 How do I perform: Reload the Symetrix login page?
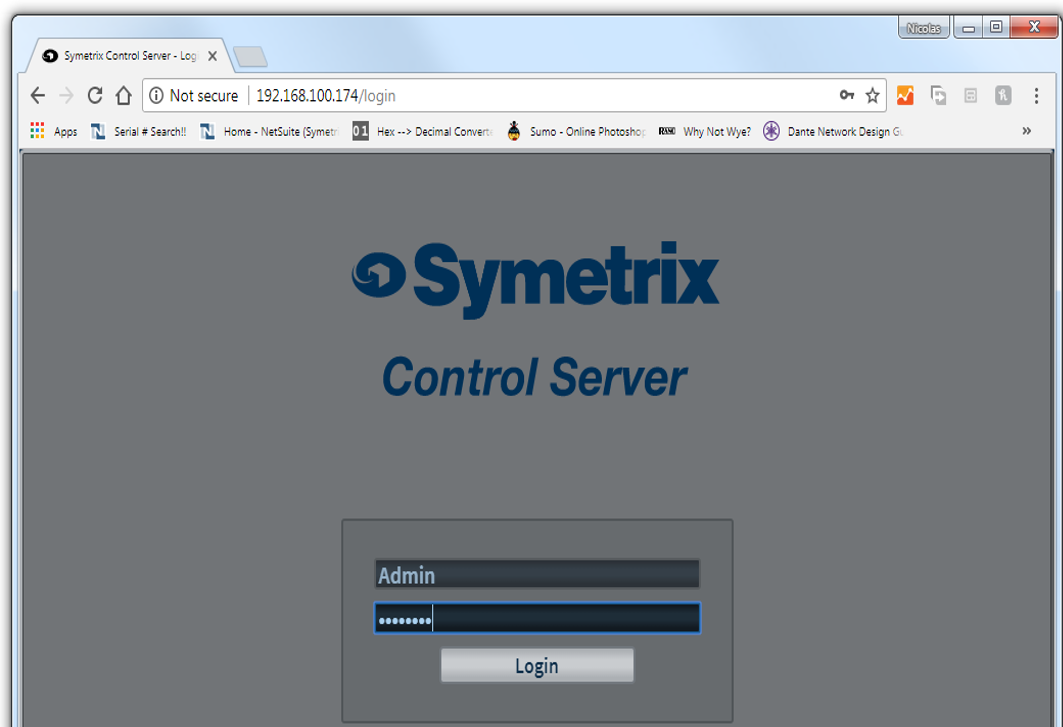click(95, 96)
